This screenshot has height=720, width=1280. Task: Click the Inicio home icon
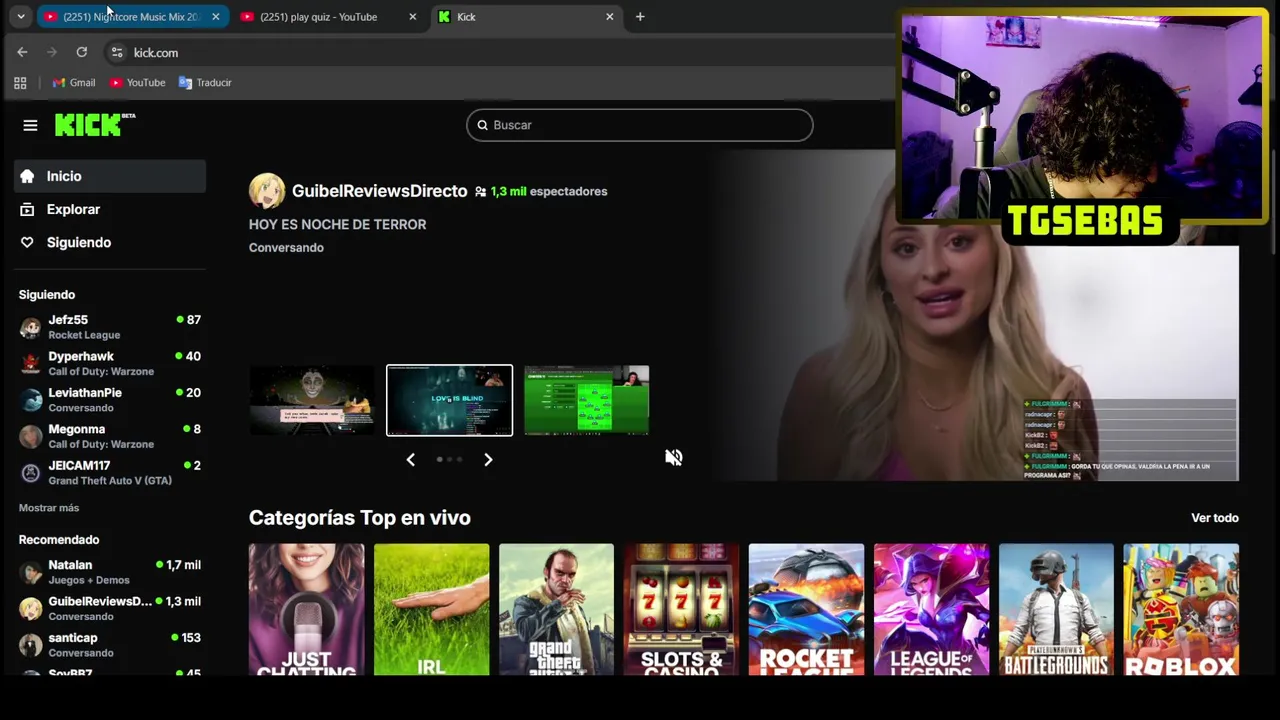tap(27, 176)
